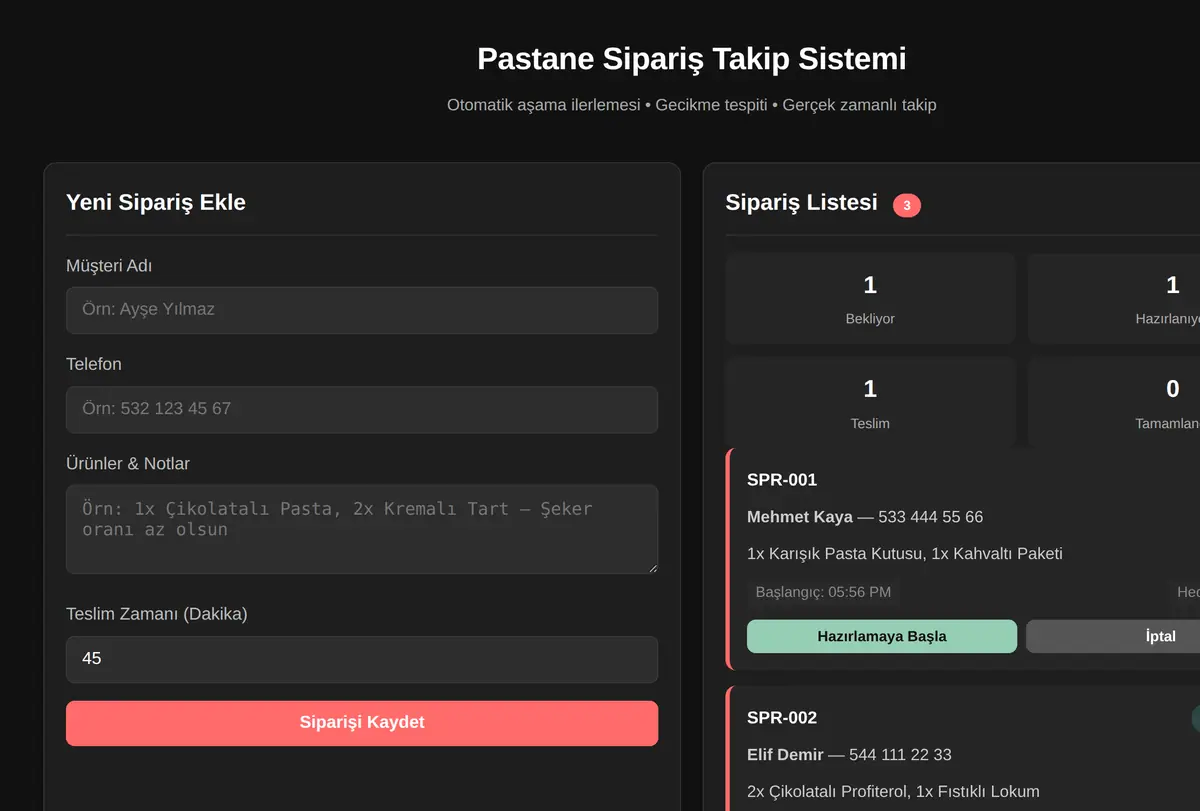This screenshot has height=811, width=1200.
Task: Click the SPR-002 order ID
Action: 782,718
